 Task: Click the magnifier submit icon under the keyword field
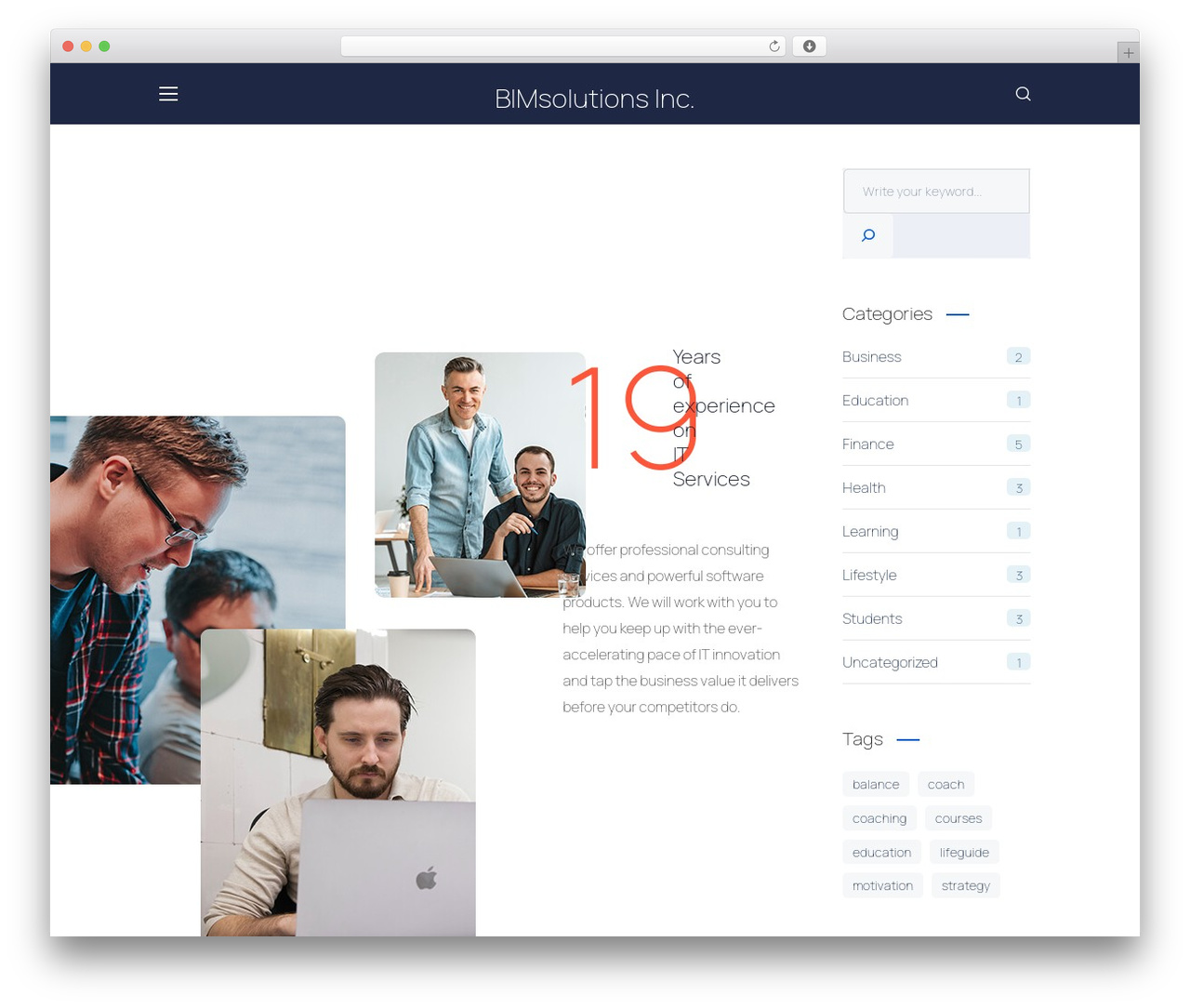point(868,235)
